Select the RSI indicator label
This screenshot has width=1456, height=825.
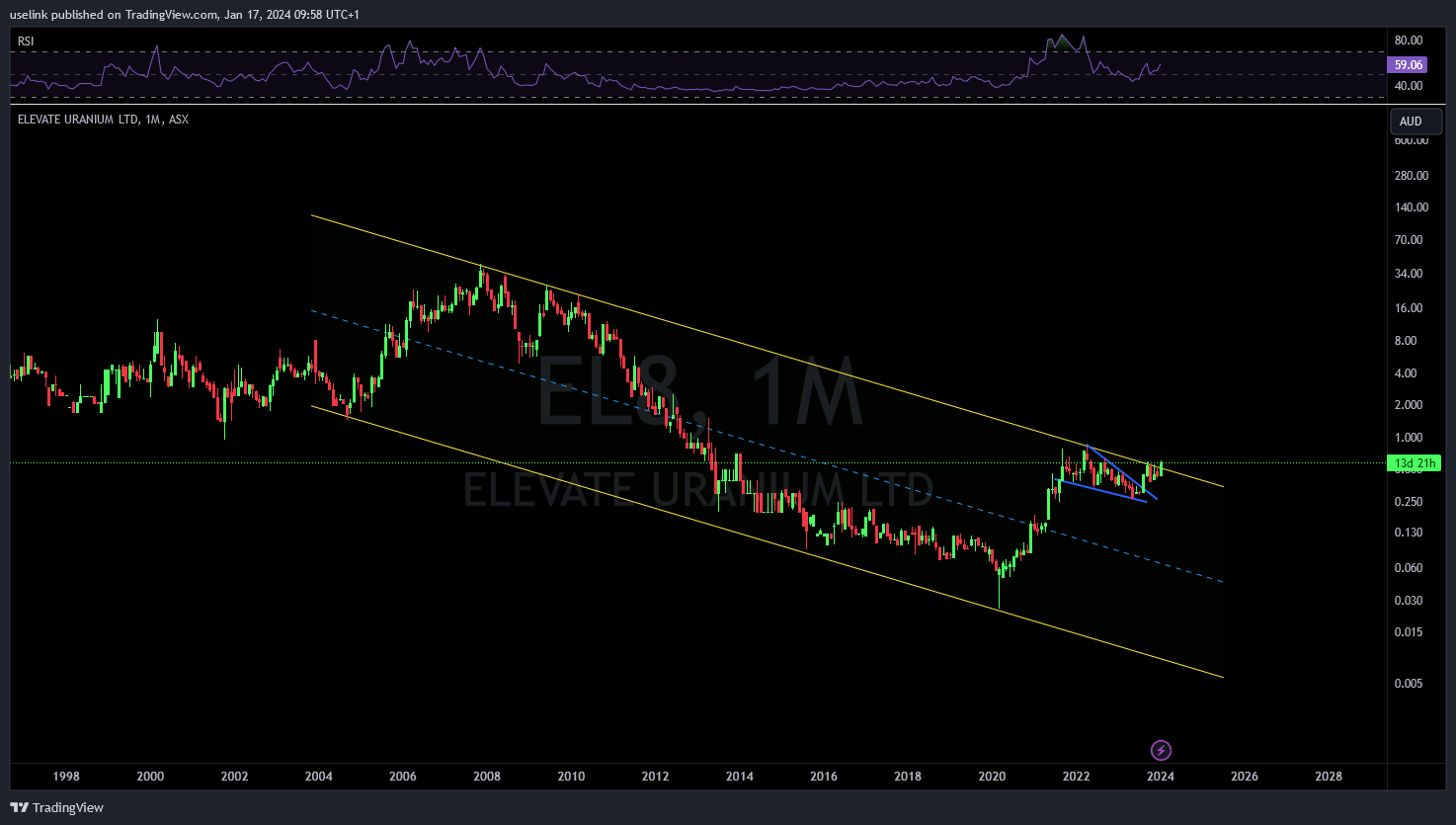tap(26, 41)
